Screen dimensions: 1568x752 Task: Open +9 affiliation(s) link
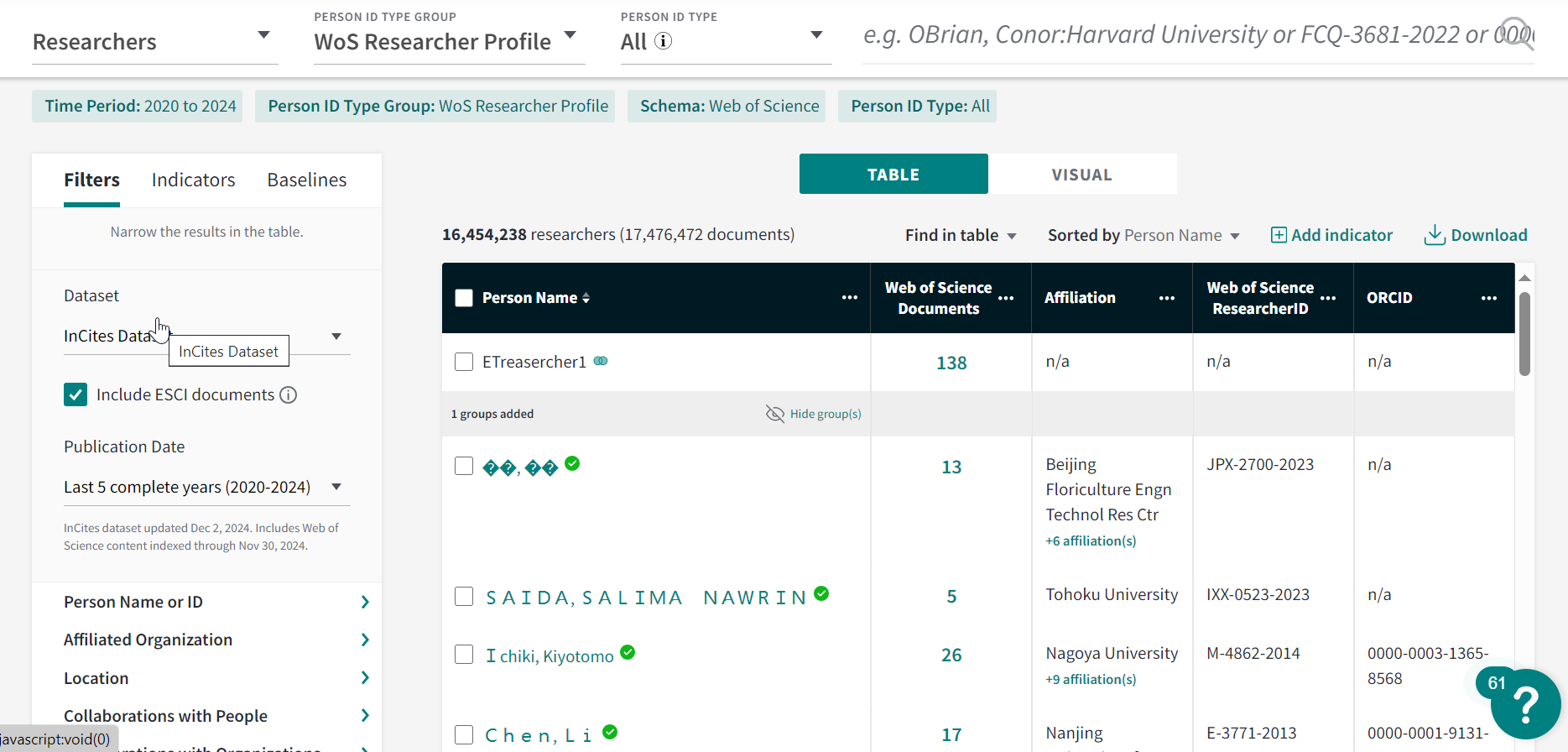[1091, 679]
